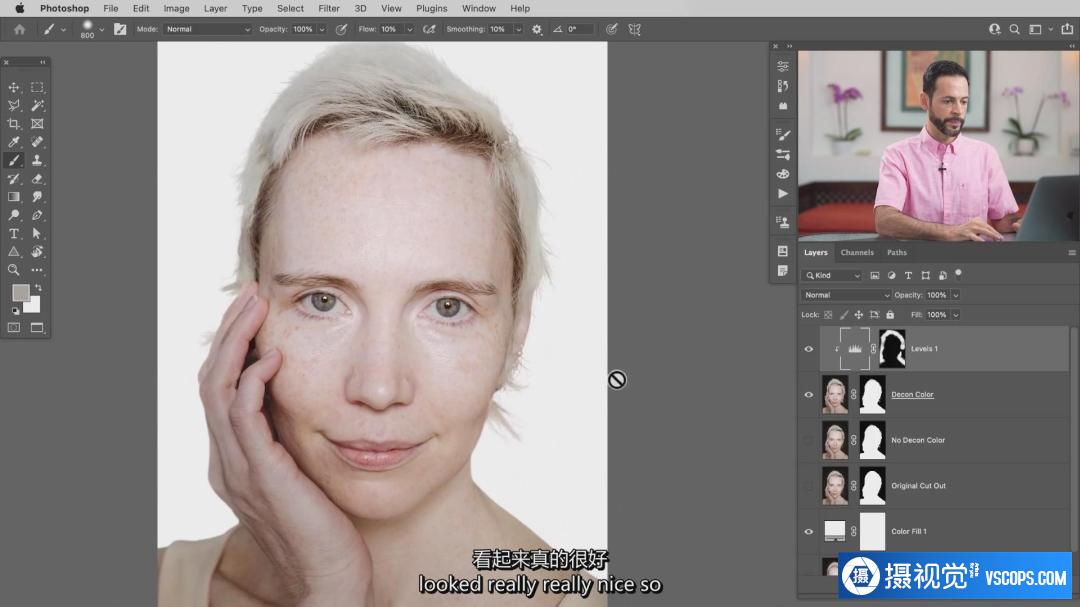The width and height of the screenshot is (1080, 607).
Task: Open smoothing options gear menu
Action: 537,30
